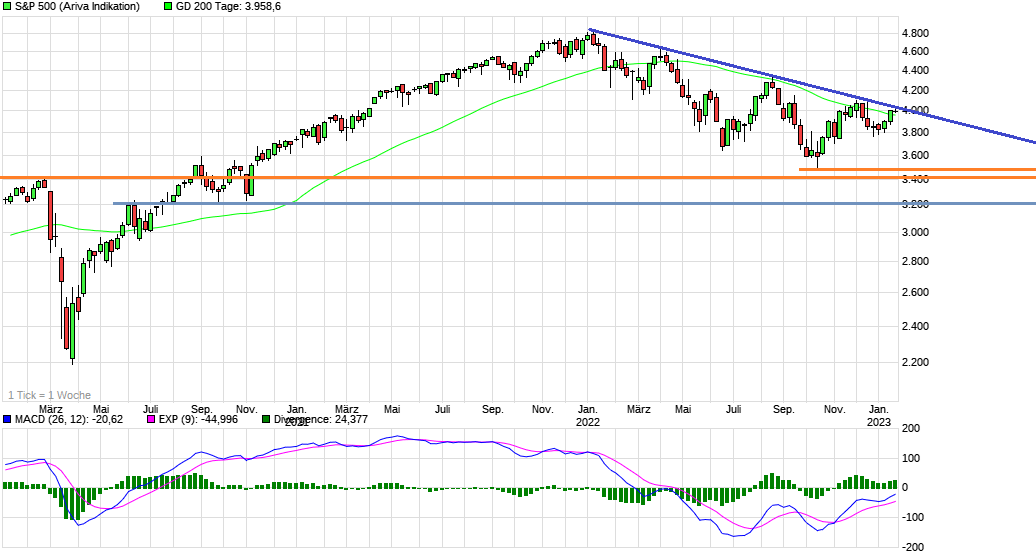Click the 'Jan.' label above 2023
Screen dimensions: 1036x555
[x=879, y=410]
